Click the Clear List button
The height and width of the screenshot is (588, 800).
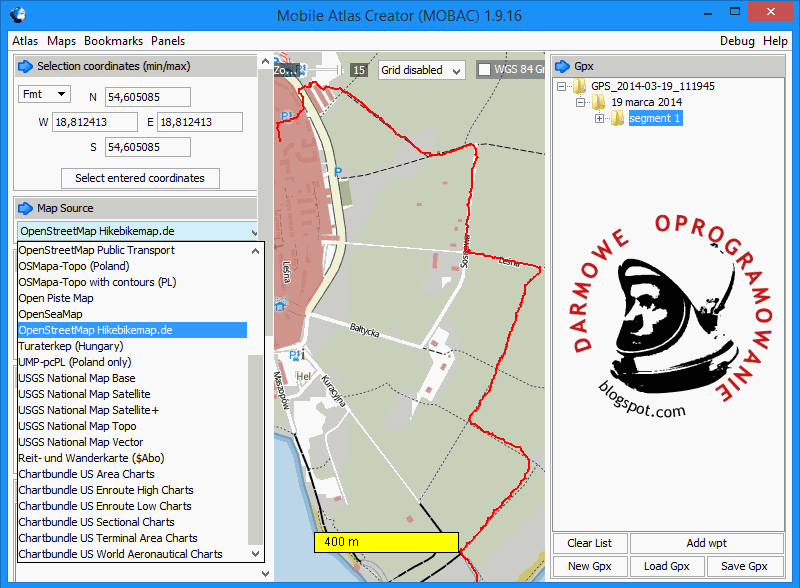[x=589, y=543]
